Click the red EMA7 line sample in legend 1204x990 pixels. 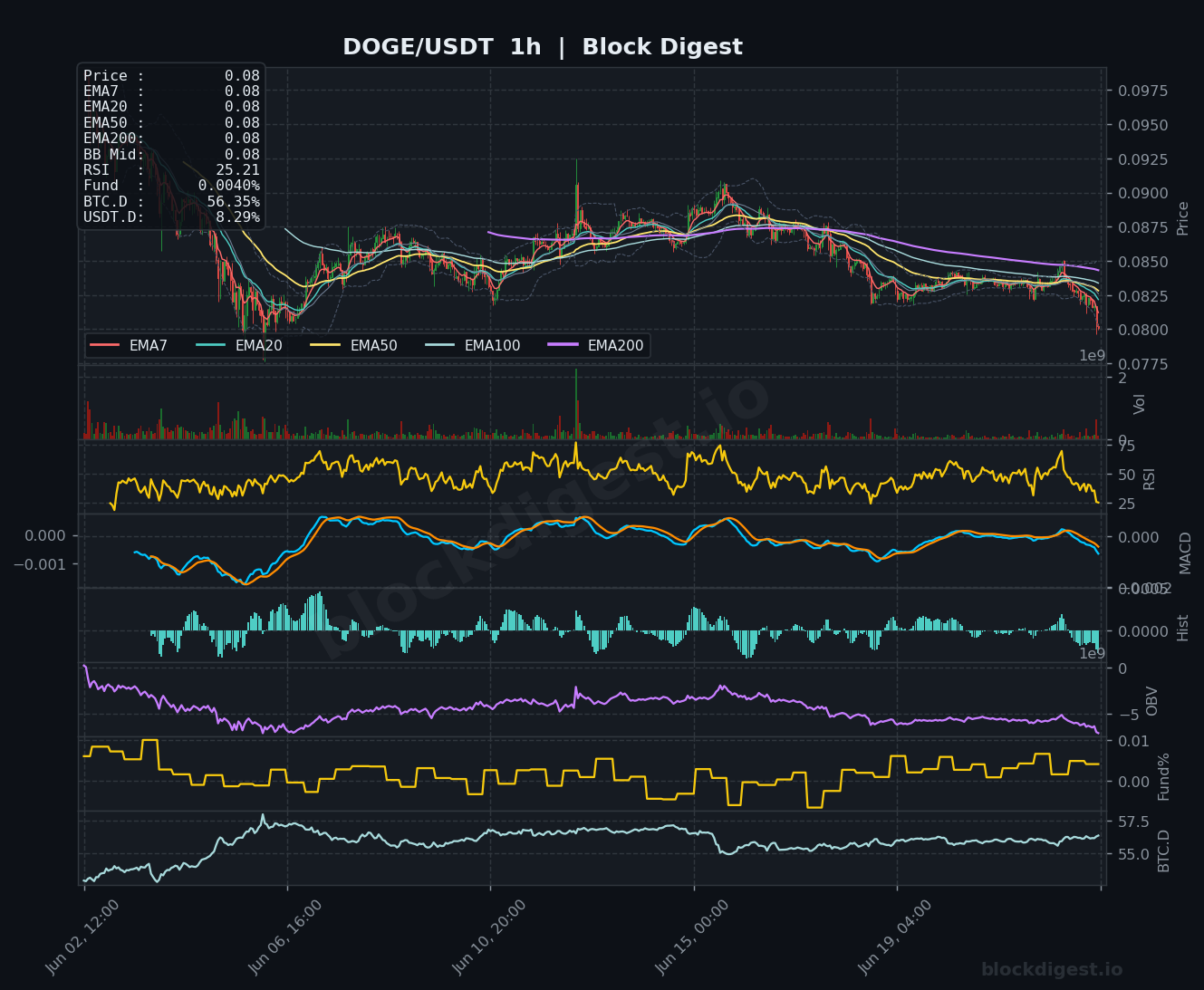point(104,345)
